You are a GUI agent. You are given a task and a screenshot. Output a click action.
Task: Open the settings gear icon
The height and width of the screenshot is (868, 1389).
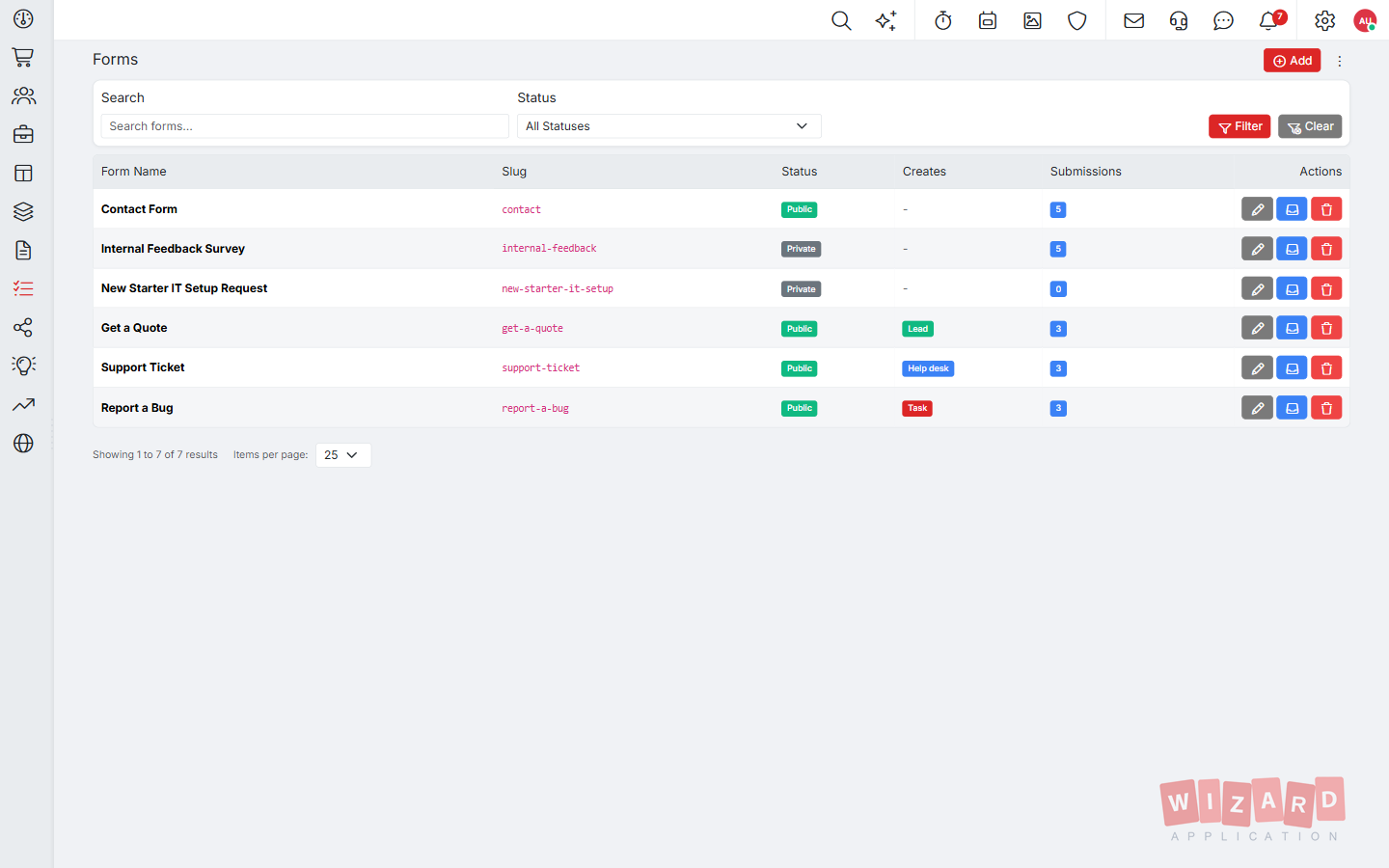coord(1325,20)
